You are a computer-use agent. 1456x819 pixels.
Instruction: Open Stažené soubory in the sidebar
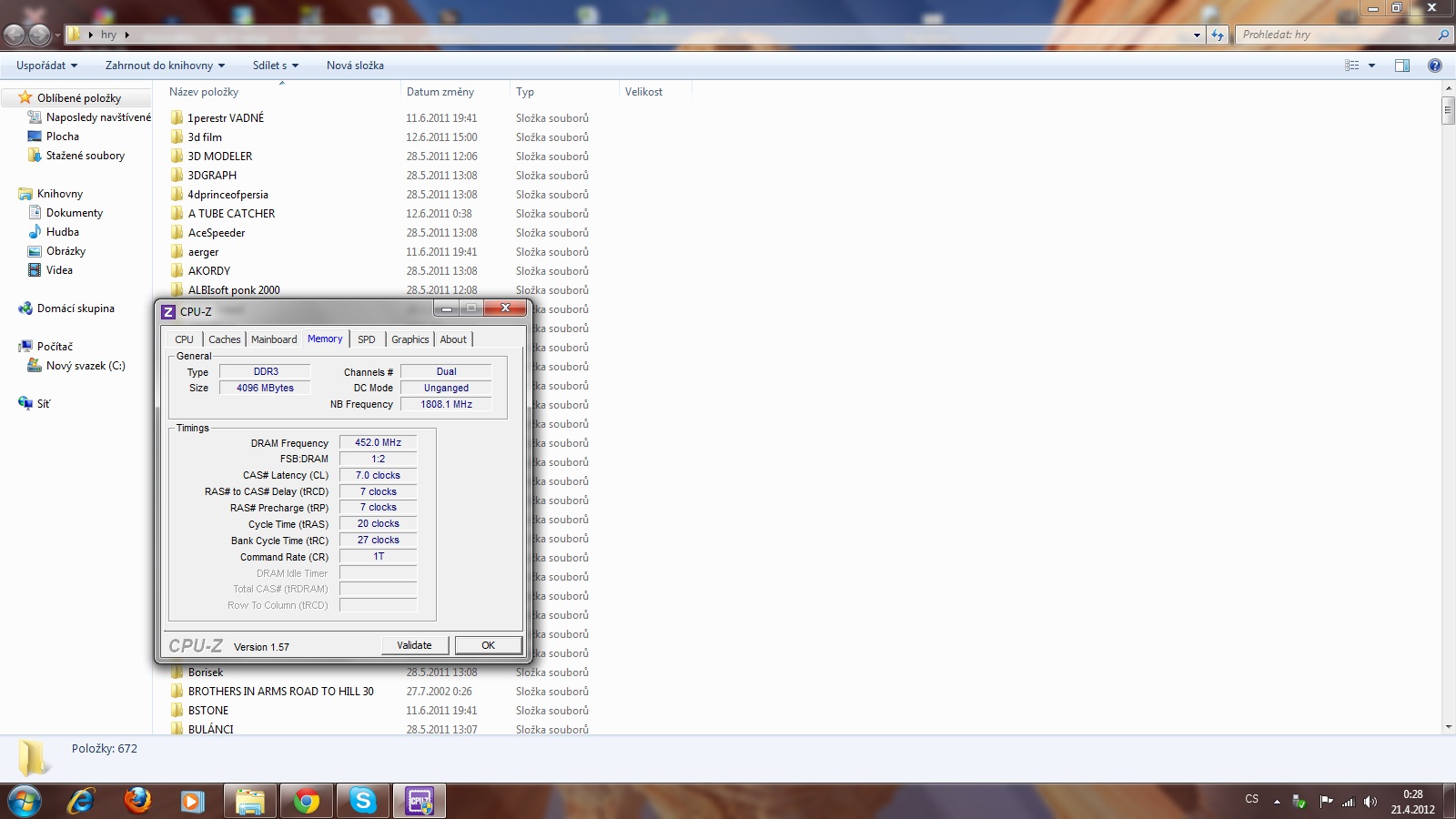(86, 156)
